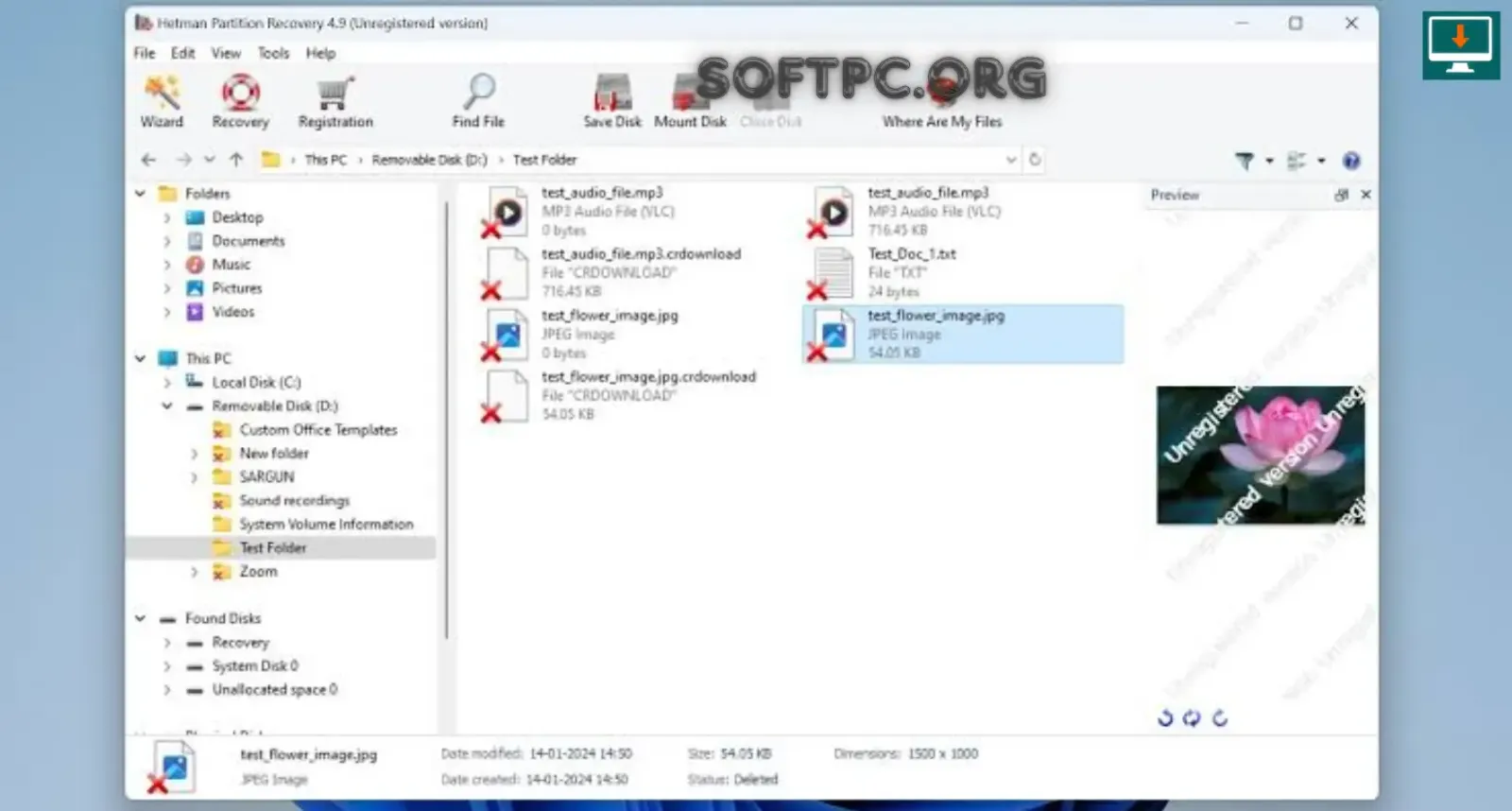Expand the address bar dropdown
1512x811 pixels.
click(1011, 160)
